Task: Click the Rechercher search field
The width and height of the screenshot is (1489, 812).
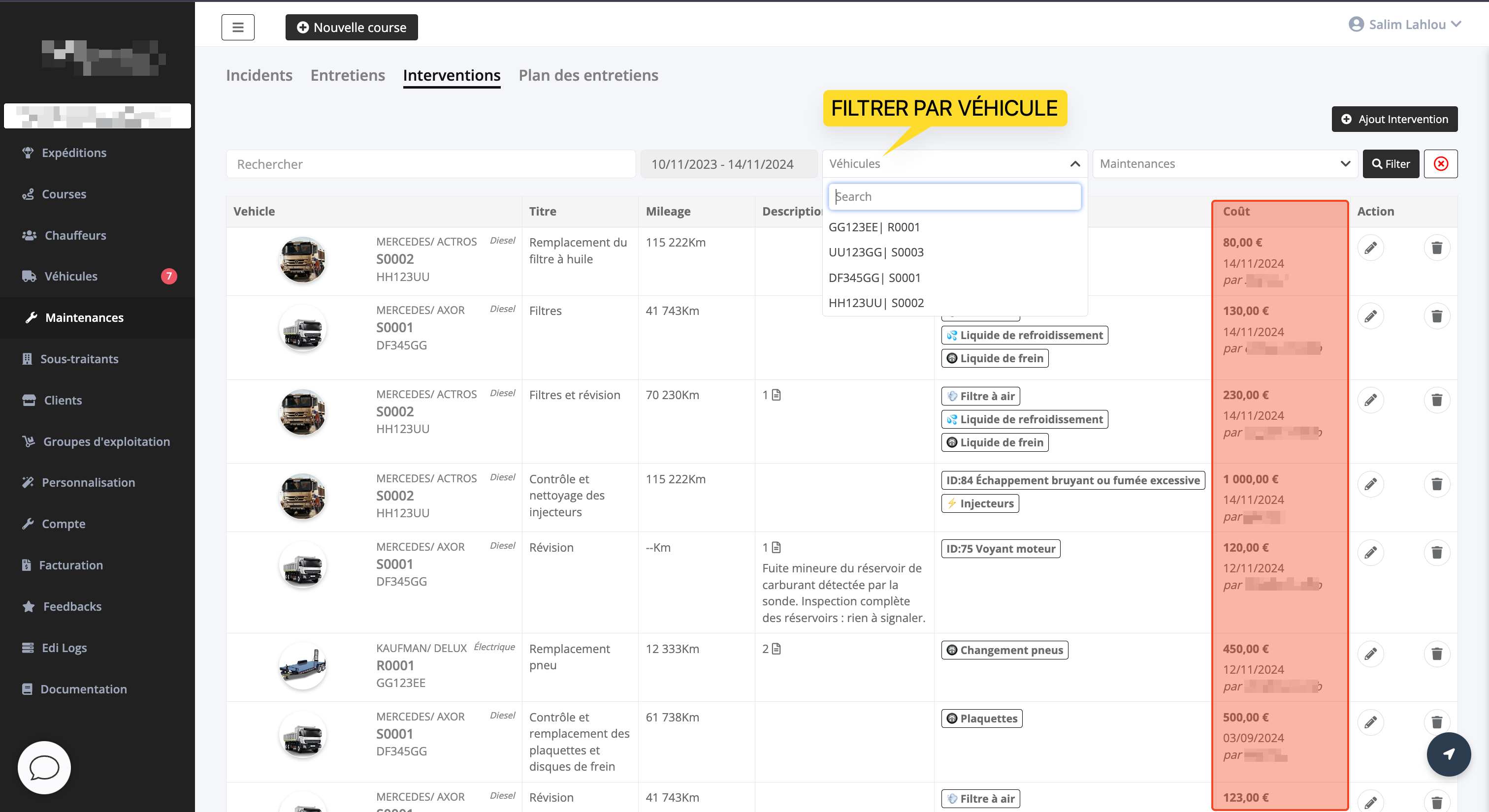Action: tap(431, 164)
